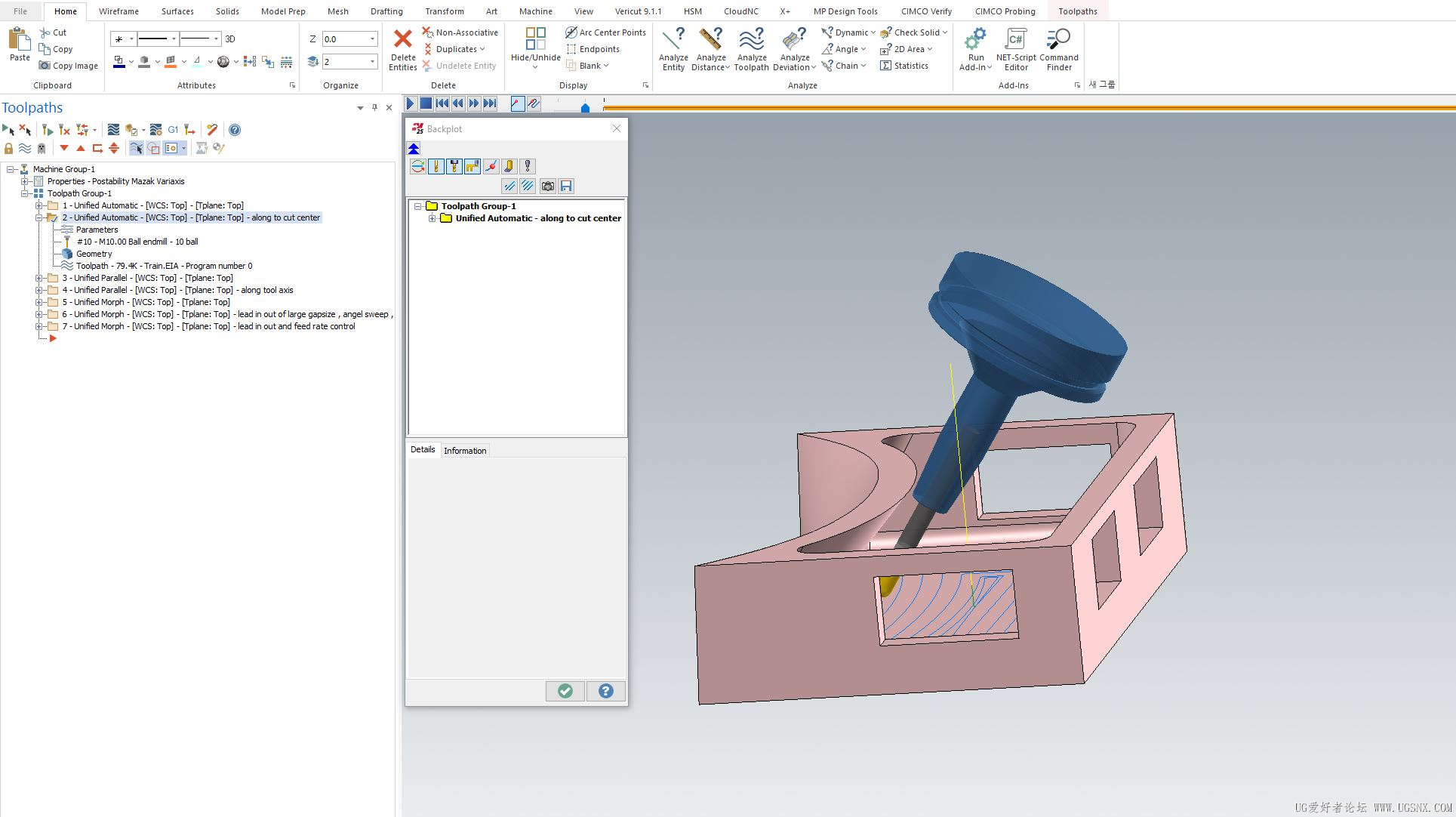Viewport: 1456px width, 817px height.
Task: Toggle the display holder button in Backplot
Action: (454, 166)
